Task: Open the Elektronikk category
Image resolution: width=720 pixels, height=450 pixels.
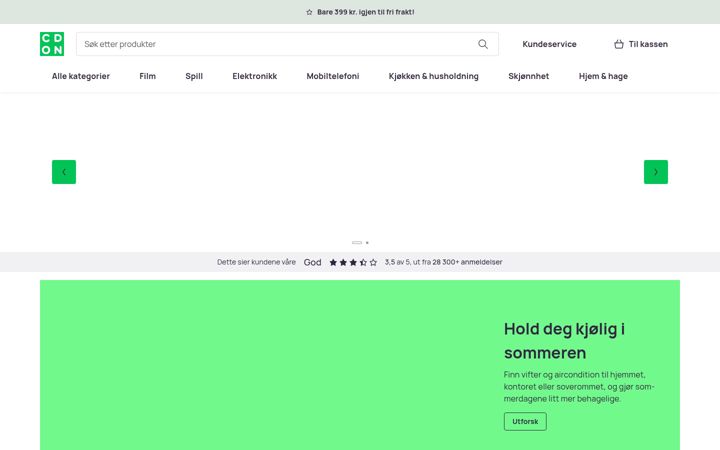Action: (254, 76)
